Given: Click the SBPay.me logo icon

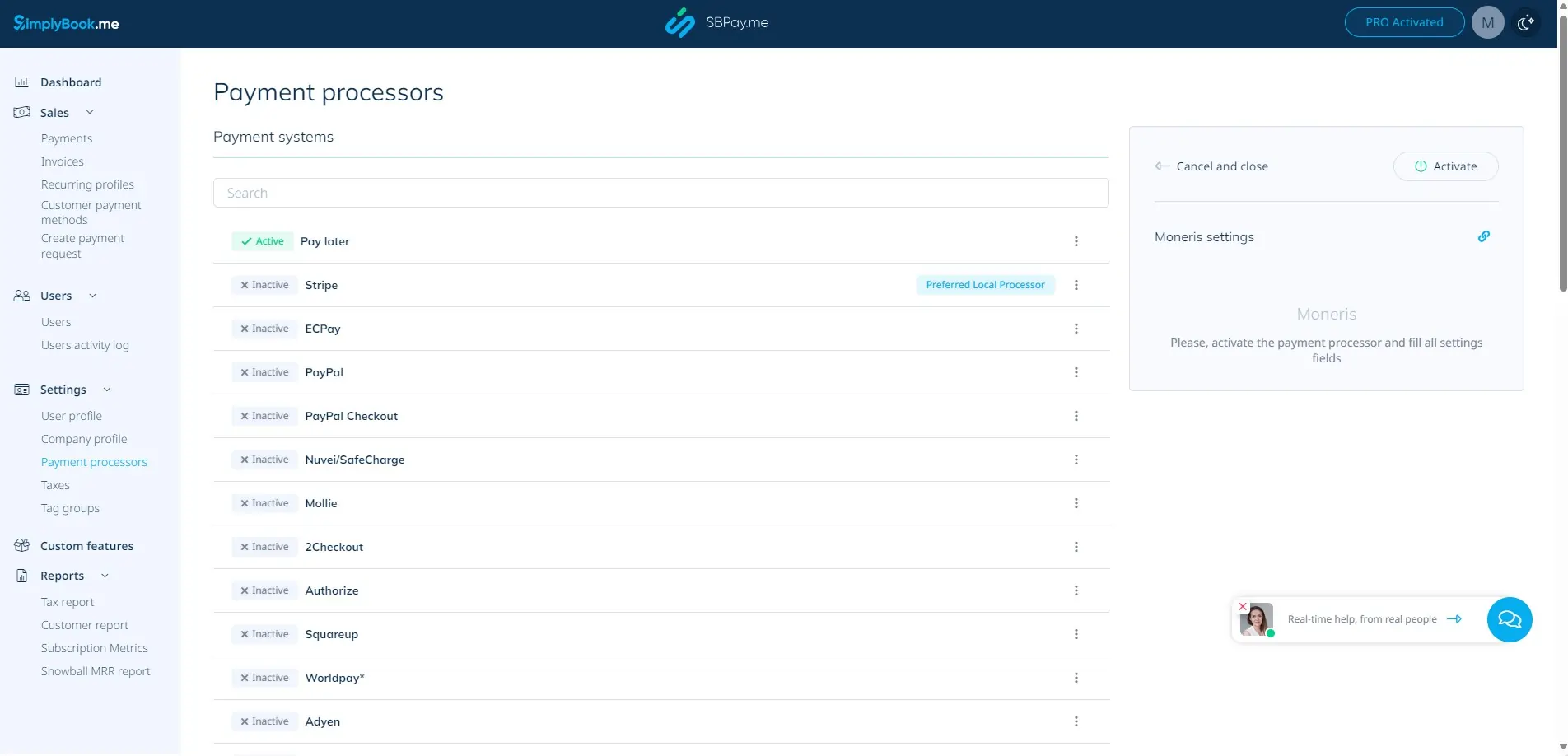Looking at the screenshot, I should pos(680,23).
